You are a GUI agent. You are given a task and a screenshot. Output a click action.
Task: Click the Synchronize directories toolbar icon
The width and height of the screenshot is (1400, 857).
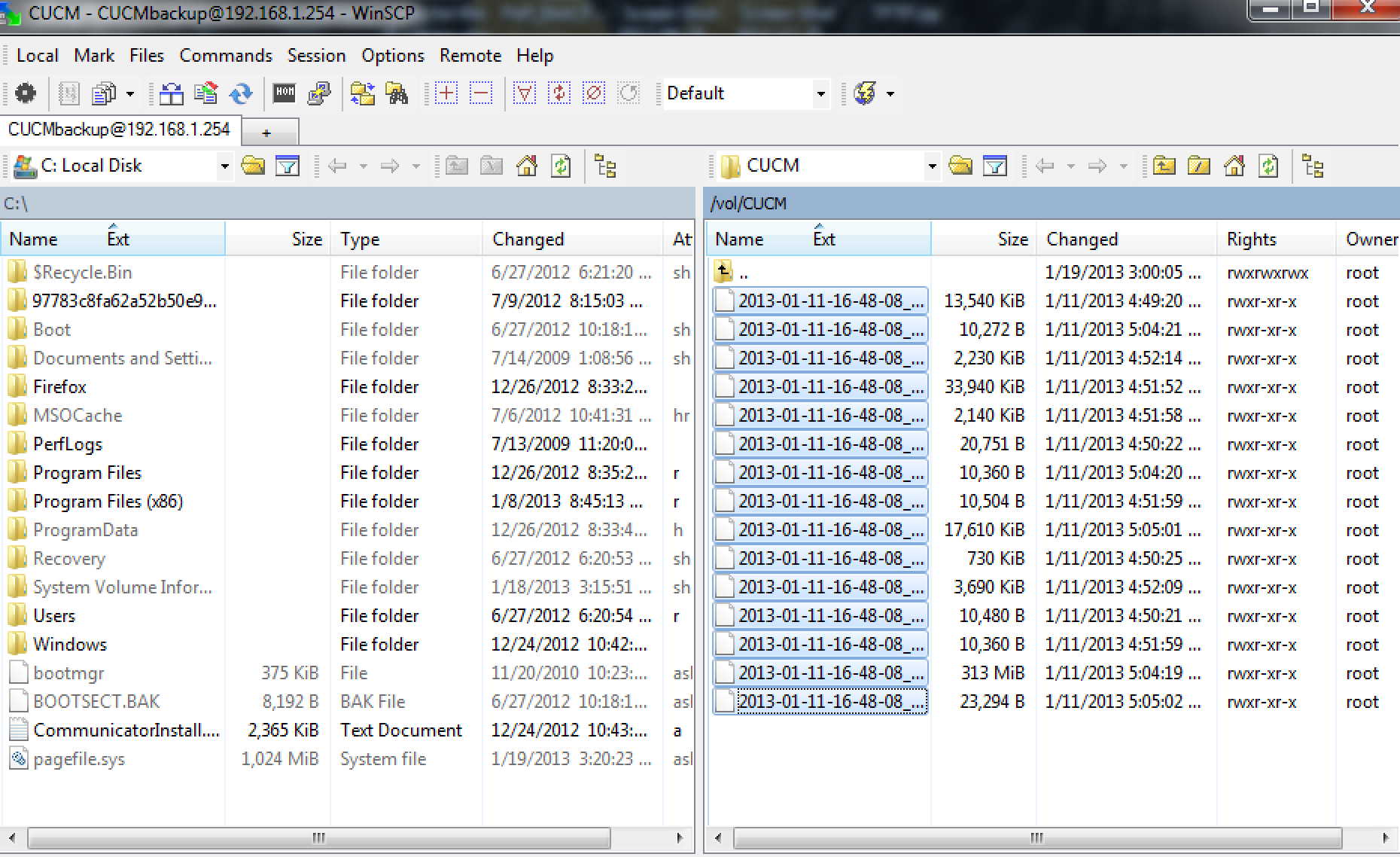click(205, 93)
